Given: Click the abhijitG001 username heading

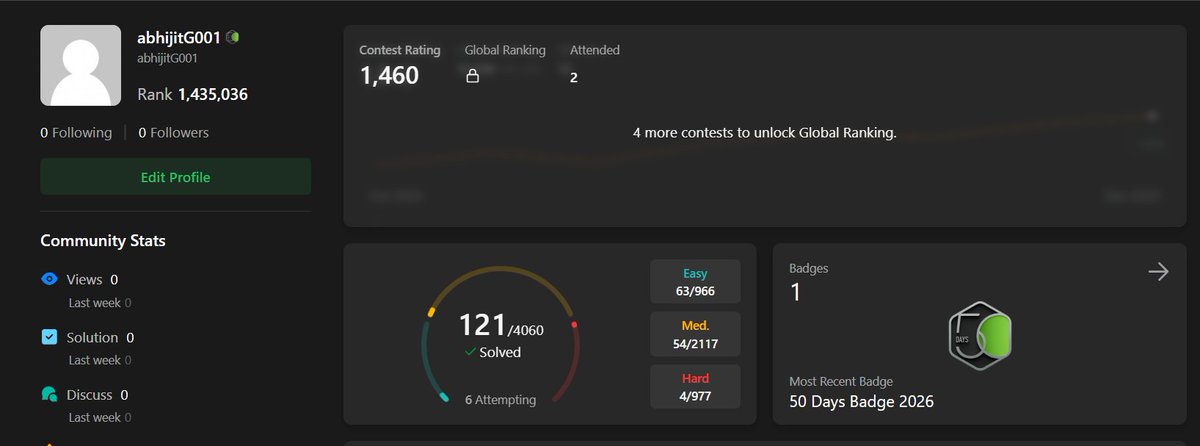Looking at the screenshot, I should click(178, 37).
